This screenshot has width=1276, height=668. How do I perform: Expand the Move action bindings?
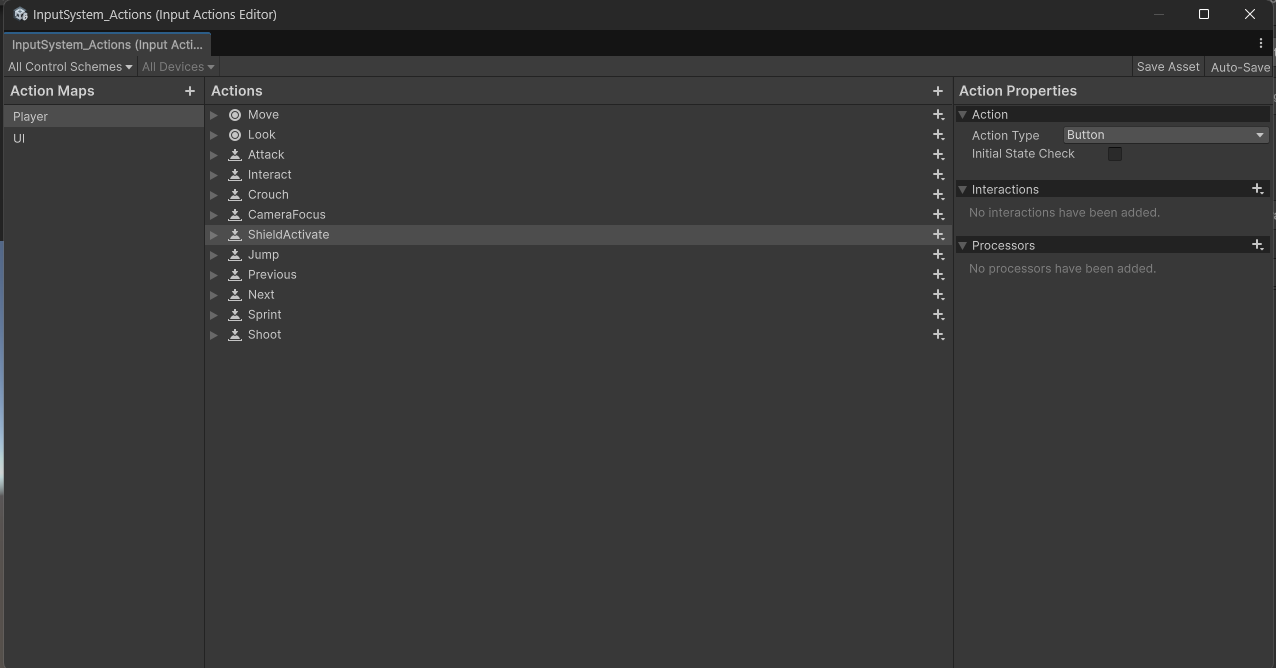coord(214,115)
